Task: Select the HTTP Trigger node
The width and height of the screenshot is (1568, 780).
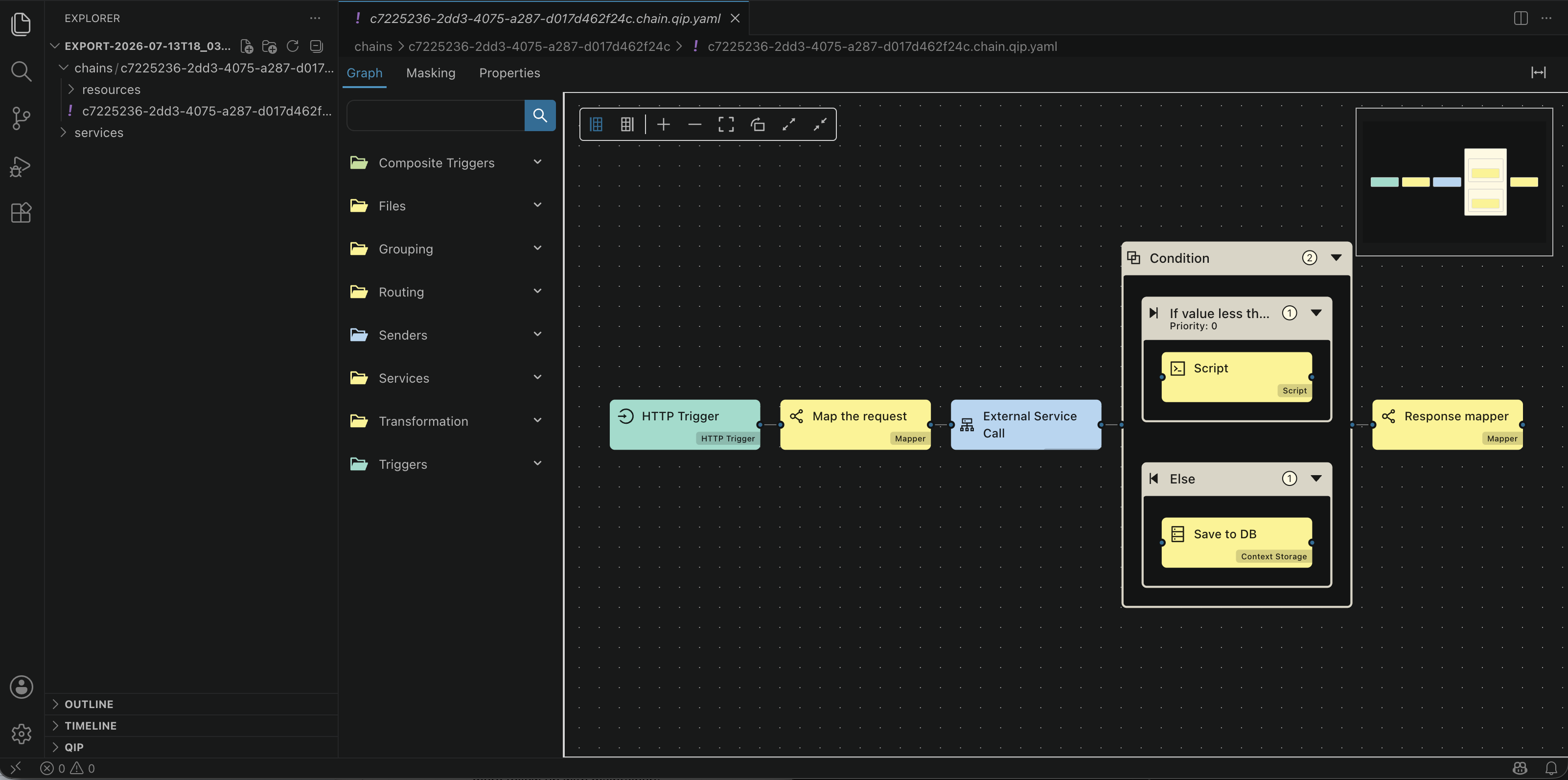Action: pyautogui.click(x=685, y=425)
